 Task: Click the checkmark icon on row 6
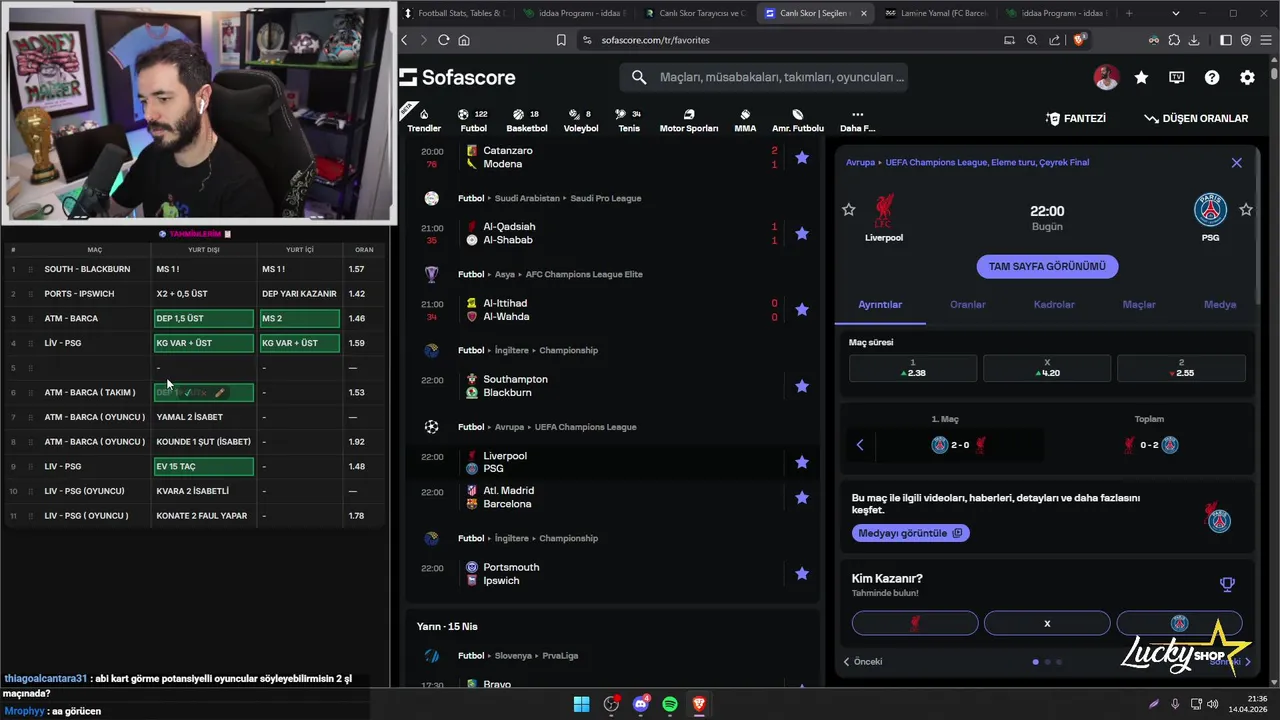187,393
